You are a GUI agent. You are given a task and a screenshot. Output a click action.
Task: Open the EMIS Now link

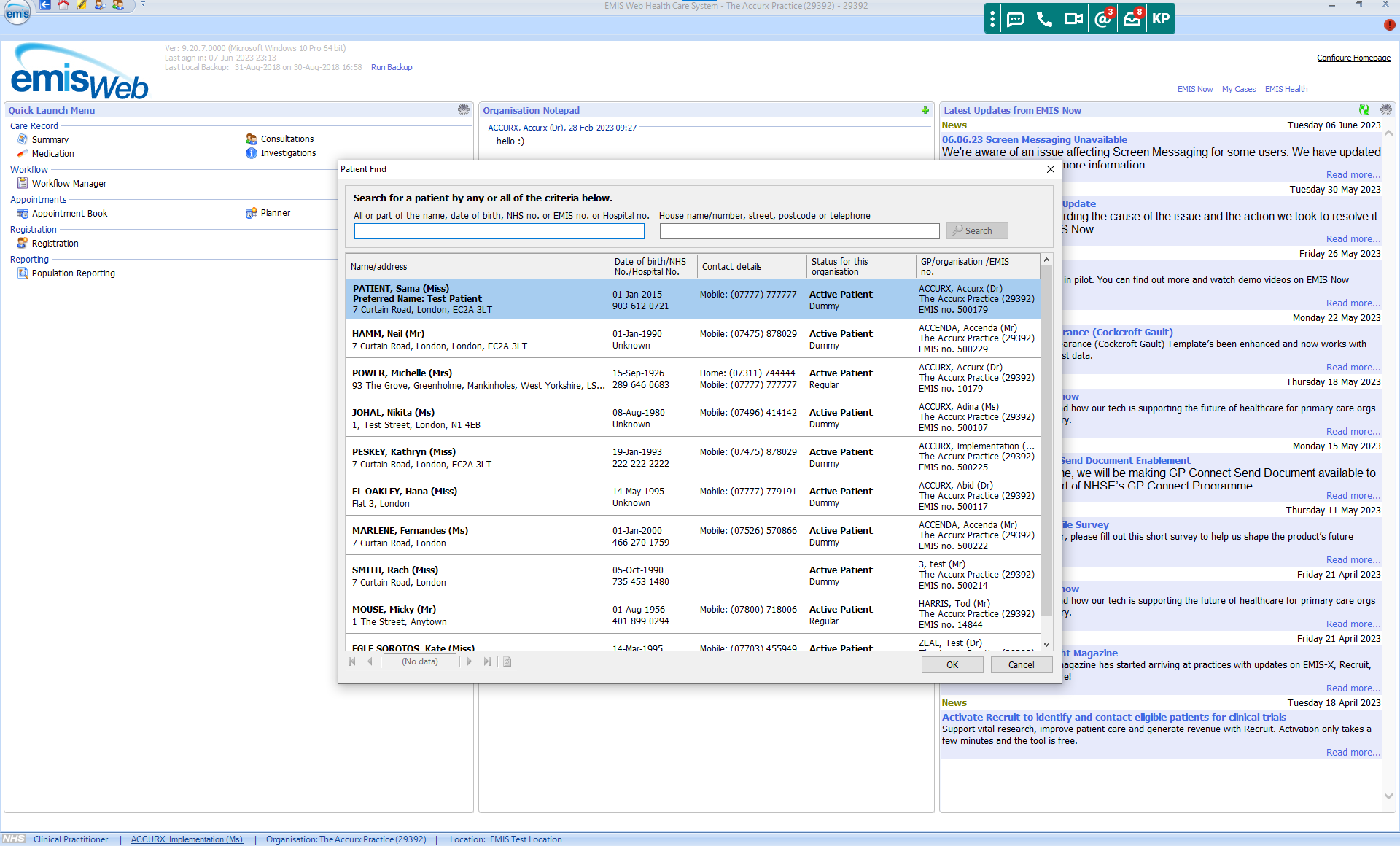click(1195, 89)
